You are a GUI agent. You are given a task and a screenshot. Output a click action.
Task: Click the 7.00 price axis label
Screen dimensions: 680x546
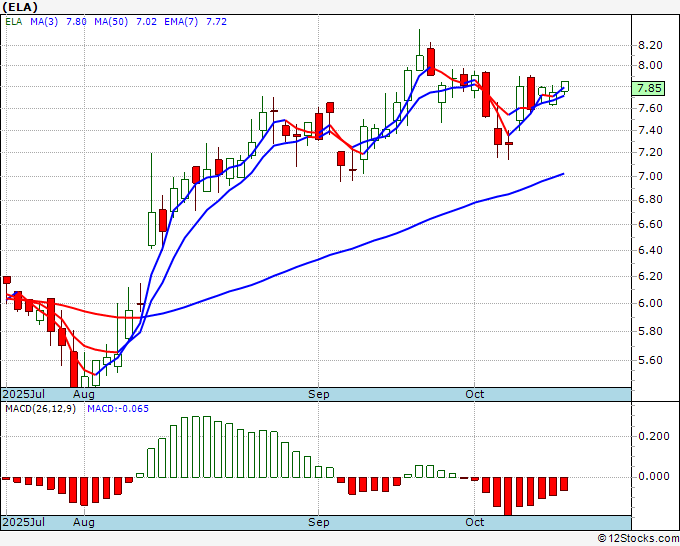[x=650, y=176]
